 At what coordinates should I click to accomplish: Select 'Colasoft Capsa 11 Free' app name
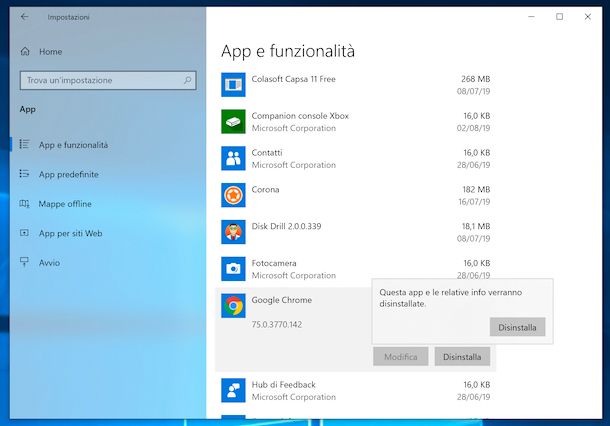point(293,79)
